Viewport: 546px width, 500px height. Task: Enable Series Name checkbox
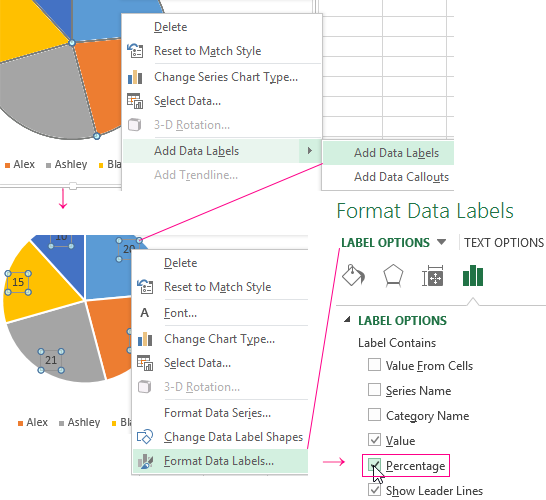374,390
